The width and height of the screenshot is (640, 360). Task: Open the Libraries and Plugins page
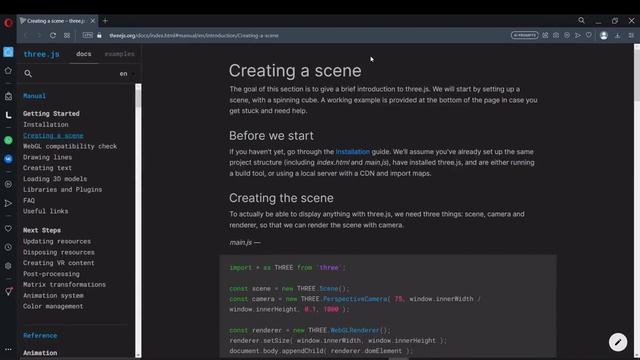click(x=62, y=189)
